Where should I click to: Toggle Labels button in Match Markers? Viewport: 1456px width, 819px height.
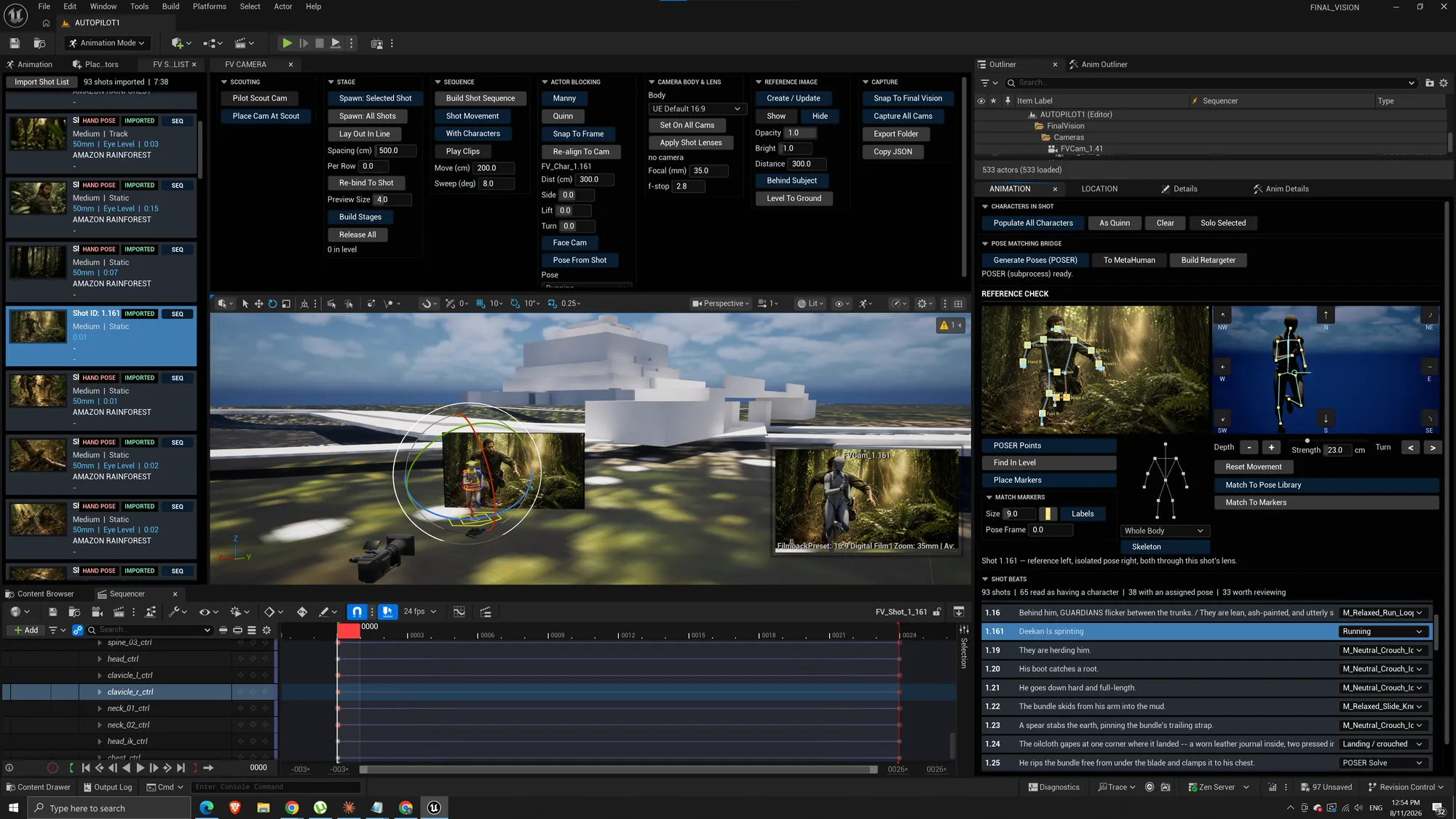click(1083, 514)
